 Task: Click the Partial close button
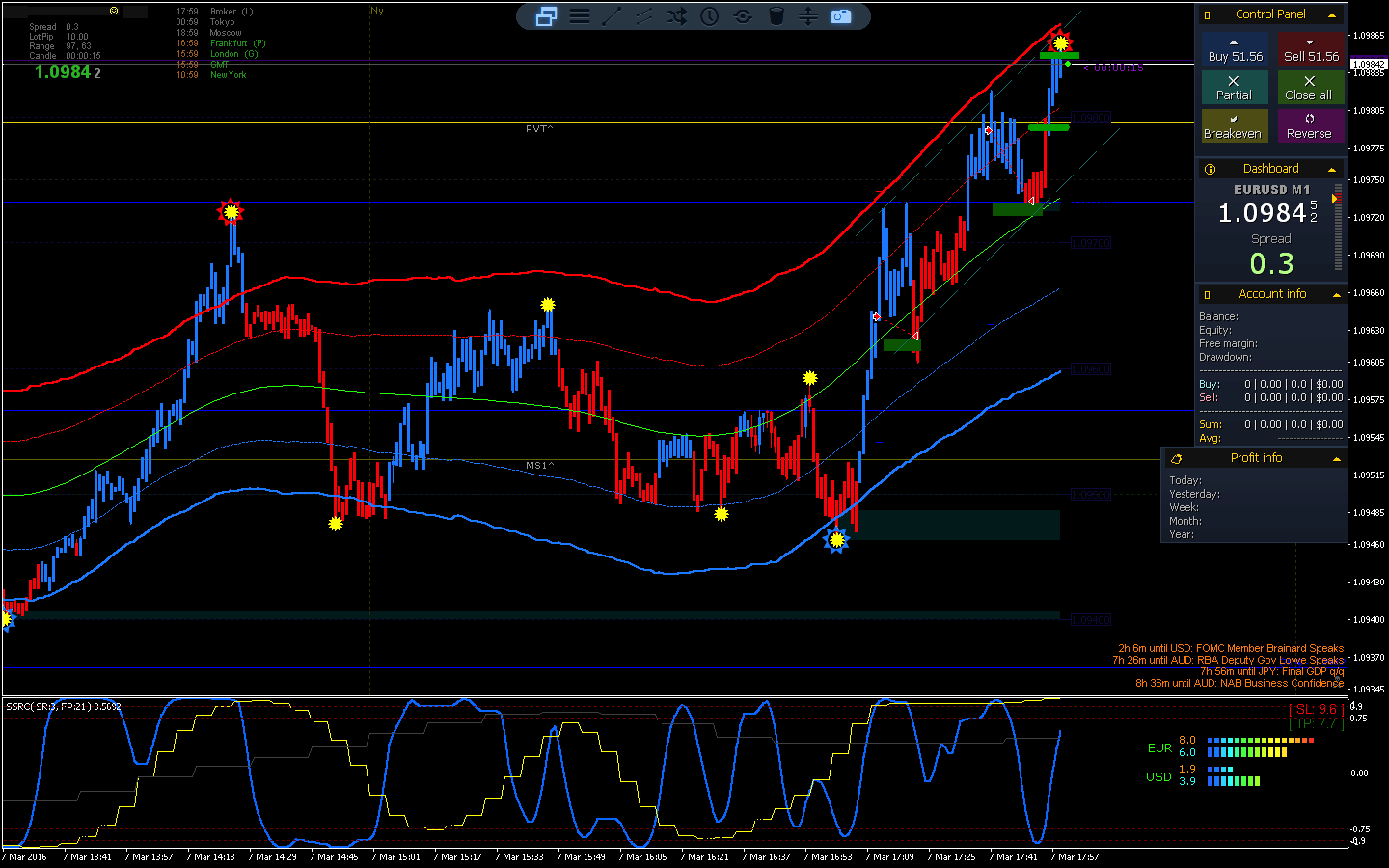(1235, 88)
